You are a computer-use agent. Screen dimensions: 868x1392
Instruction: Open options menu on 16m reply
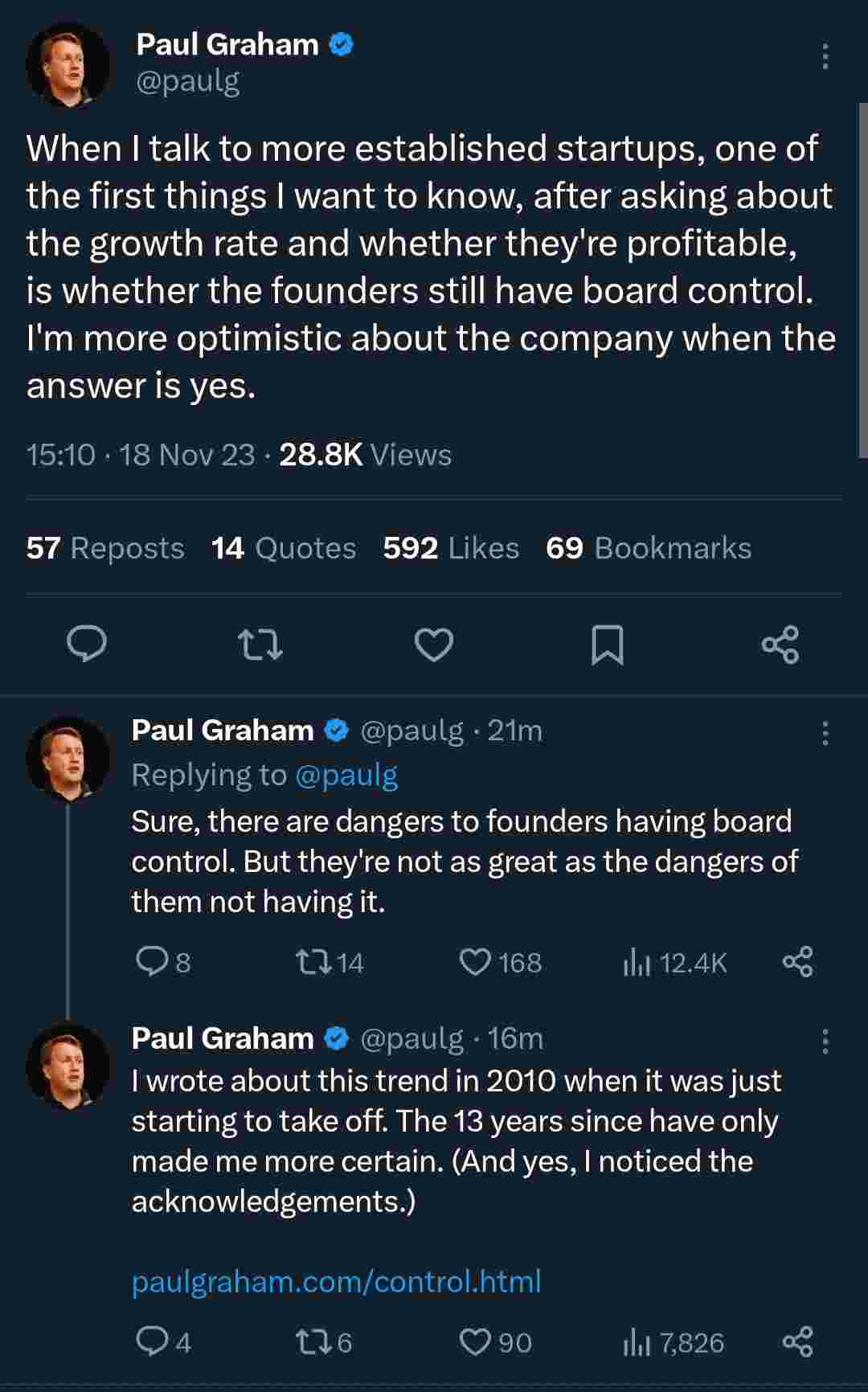pyautogui.click(x=825, y=1041)
